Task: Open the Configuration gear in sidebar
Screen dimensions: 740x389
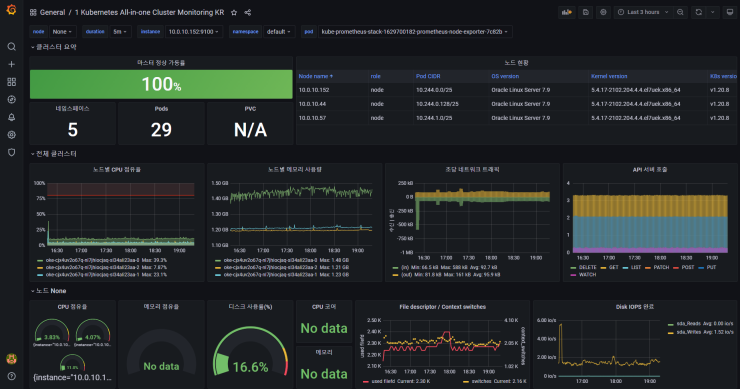Action: pyautogui.click(x=11, y=135)
